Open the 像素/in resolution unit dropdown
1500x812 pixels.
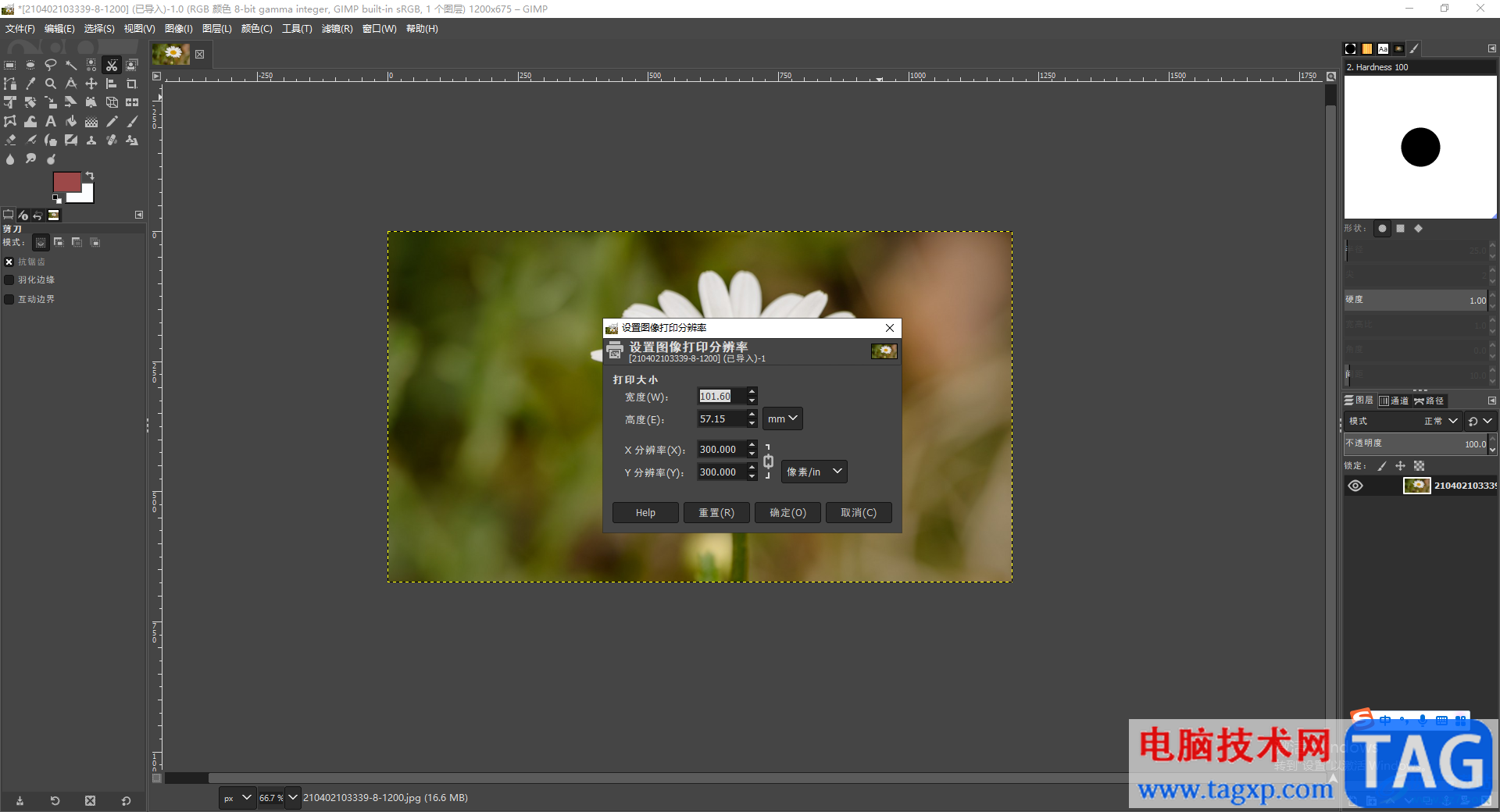(814, 472)
